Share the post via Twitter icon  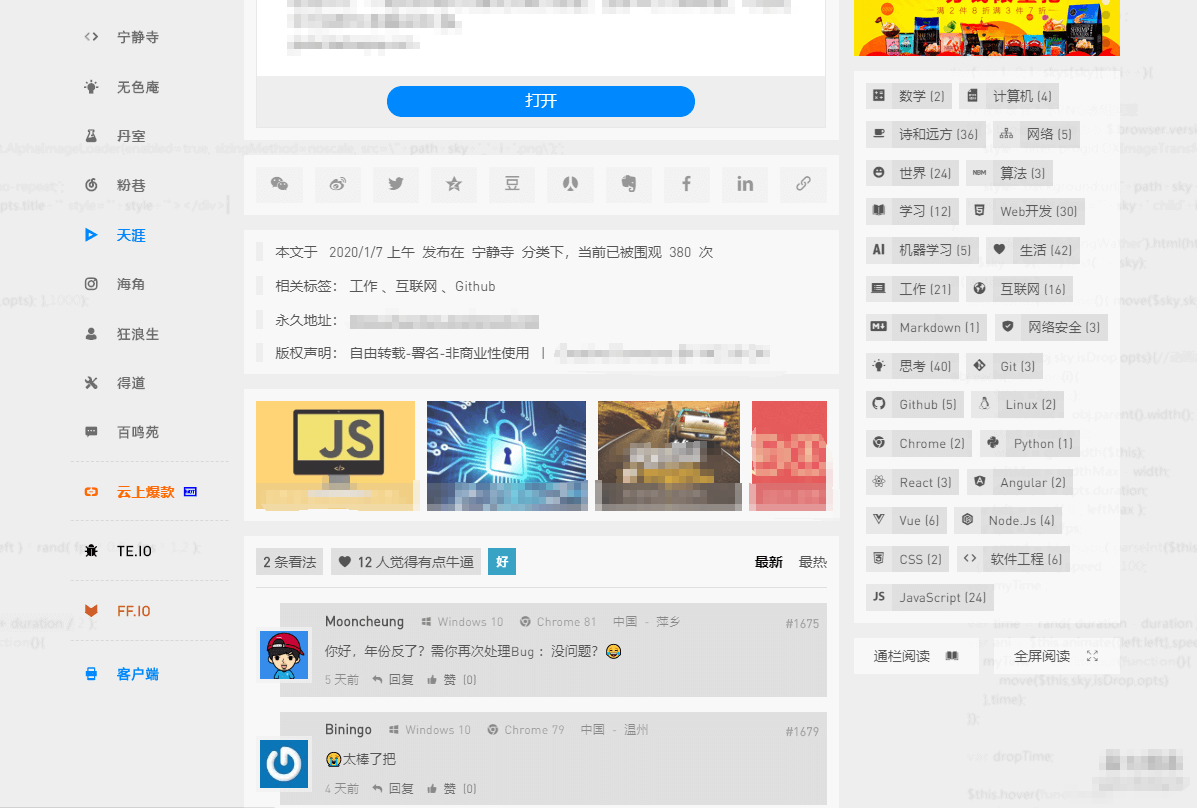396,184
